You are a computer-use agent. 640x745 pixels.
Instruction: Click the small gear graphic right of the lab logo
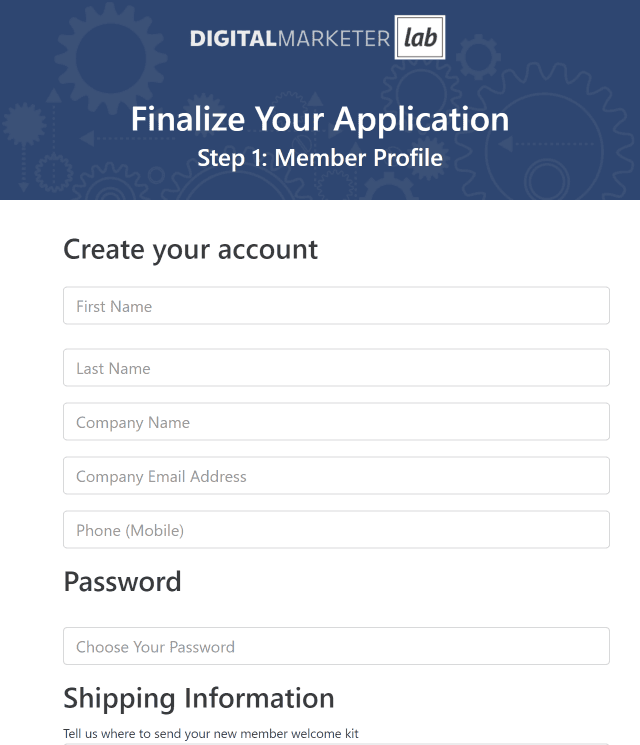point(478,57)
